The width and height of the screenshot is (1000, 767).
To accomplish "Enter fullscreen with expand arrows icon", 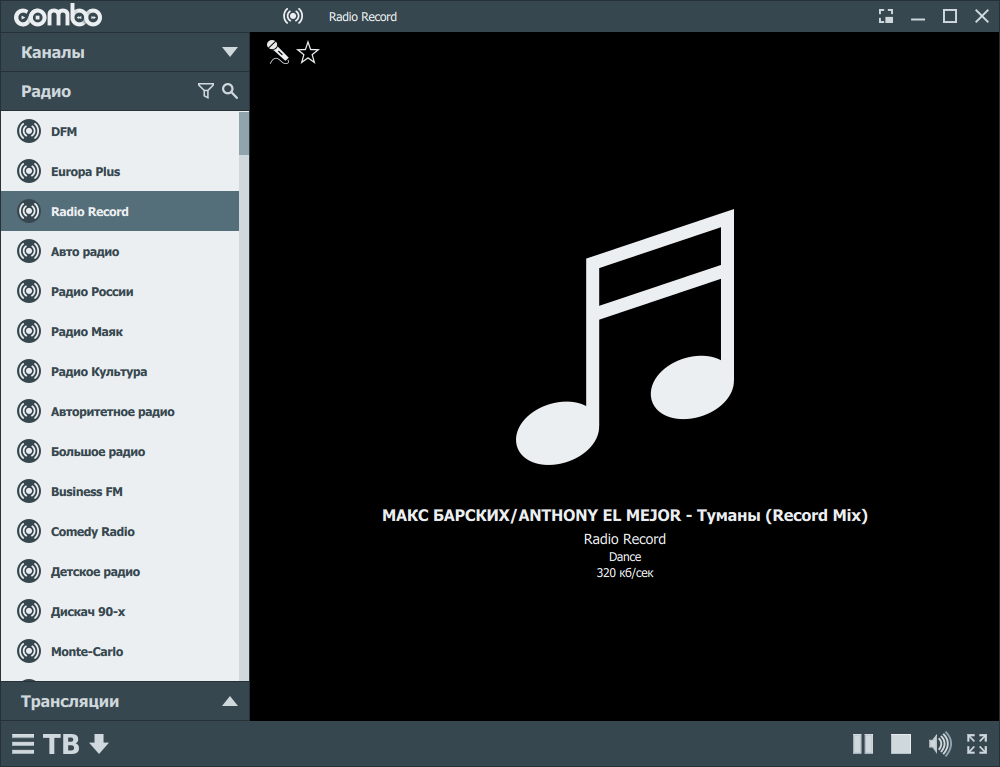I will point(976,743).
